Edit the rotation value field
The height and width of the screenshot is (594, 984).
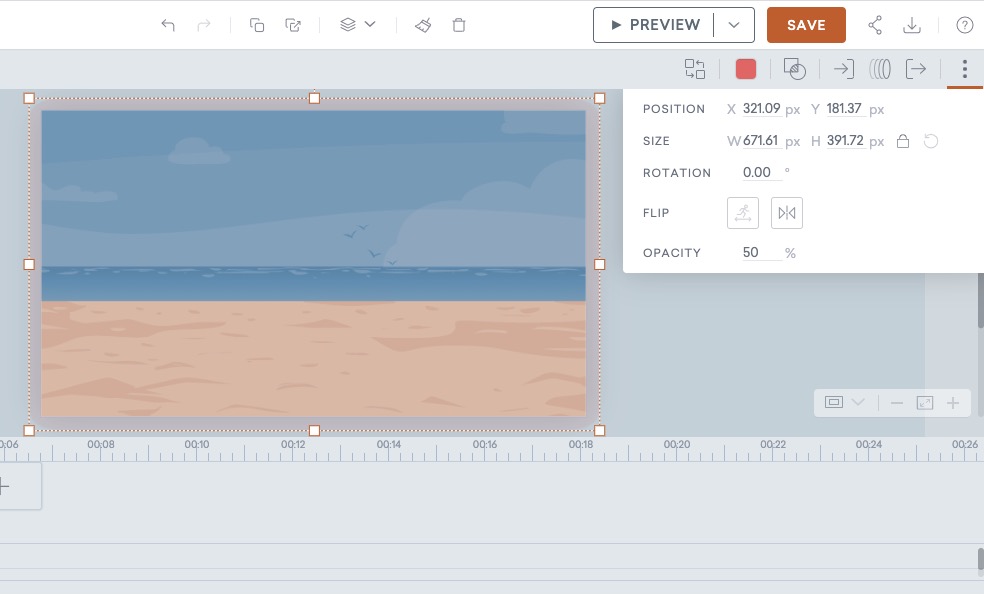click(x=762, y=172)
